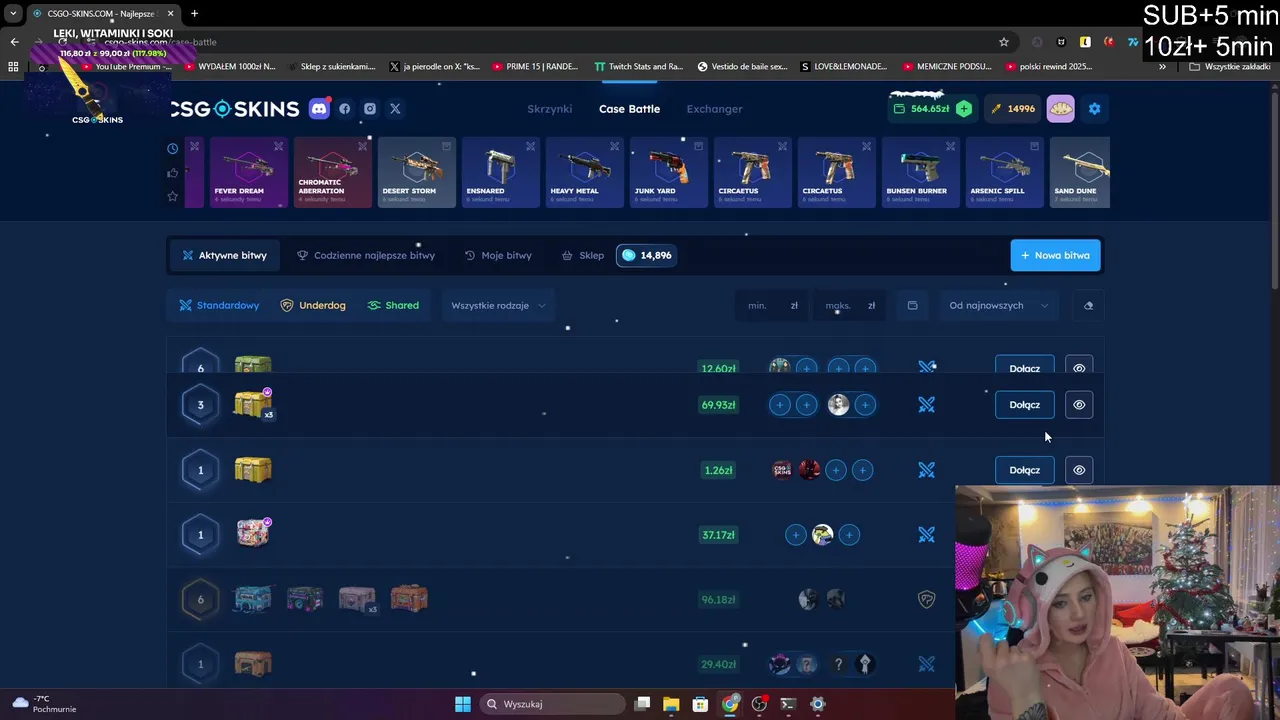Viewport: 1280px width, 720px height.
Task: Click the 14,896 gem balance badge
Action: [x=646, y=255]
